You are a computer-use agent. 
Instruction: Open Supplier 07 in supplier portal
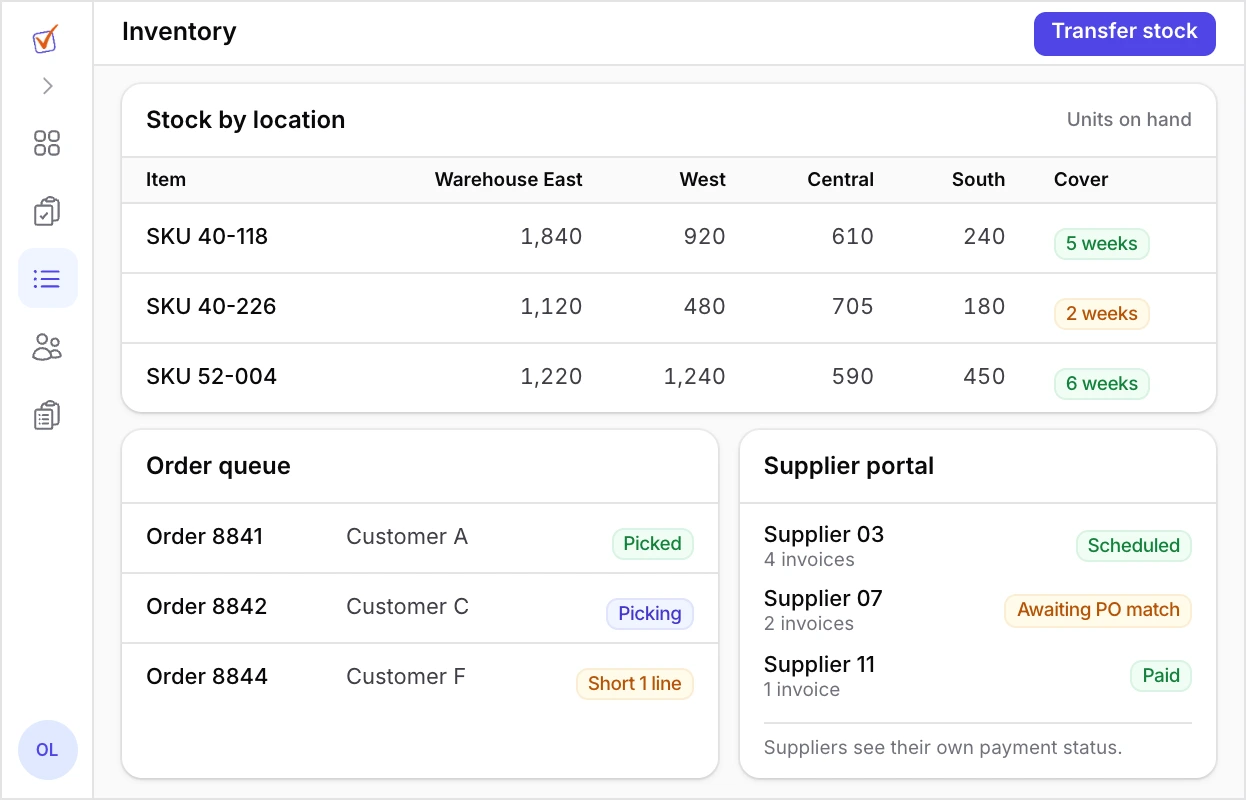tap(823, 599)
